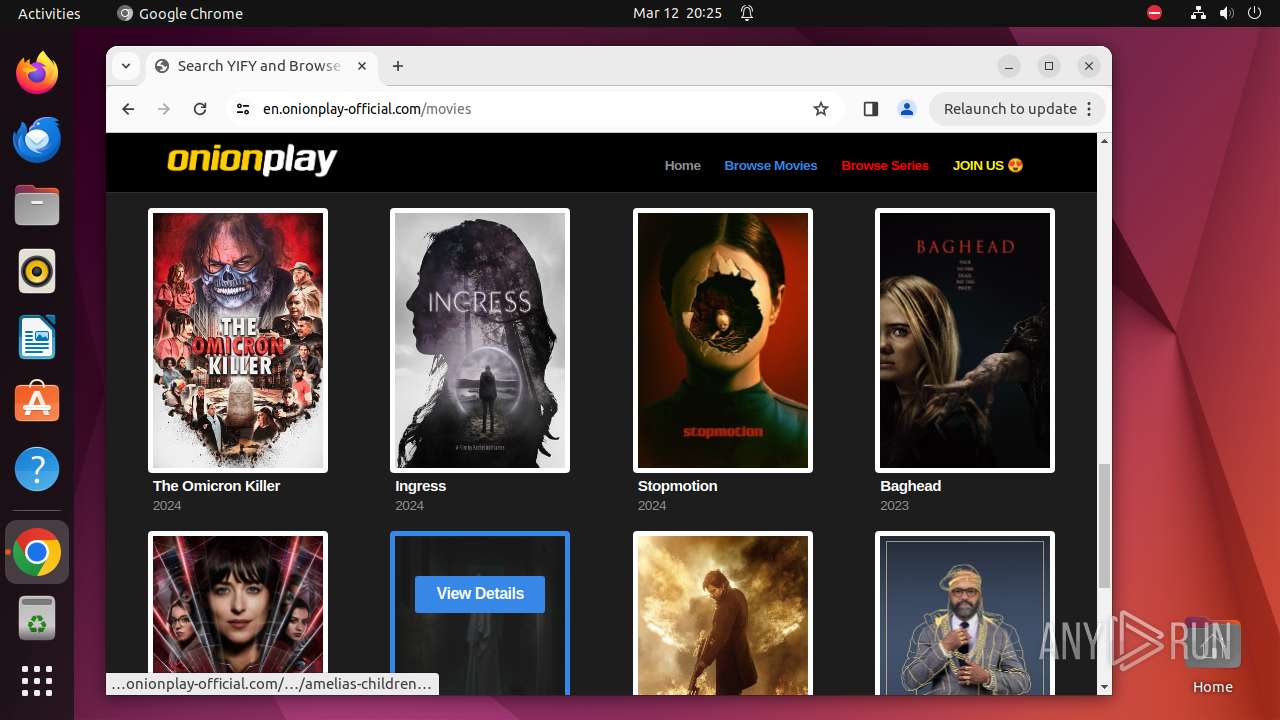Open the Trash in the dock
The height and width of the screenshot is (720, 1280).
tap(37, 618)
